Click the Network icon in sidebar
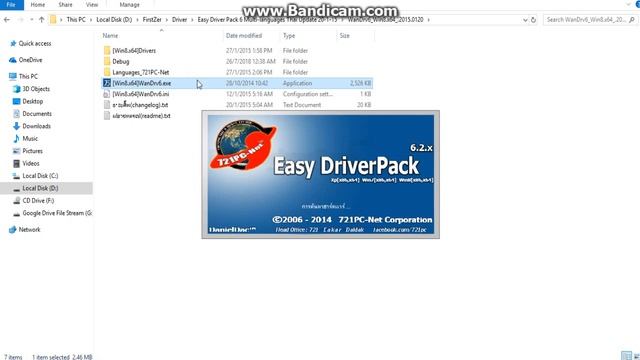Viewport: 640px width, 360px height. [x=13, y=230]
